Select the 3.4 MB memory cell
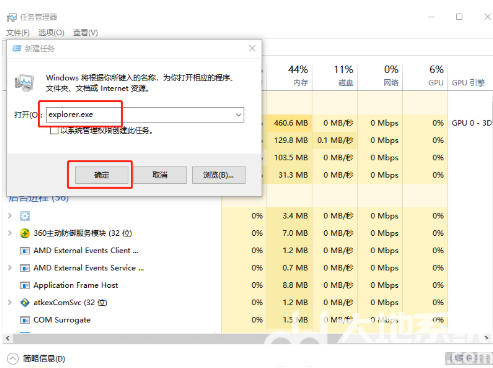493x368 pixels. pyautogui.click(x=290, y=216)
